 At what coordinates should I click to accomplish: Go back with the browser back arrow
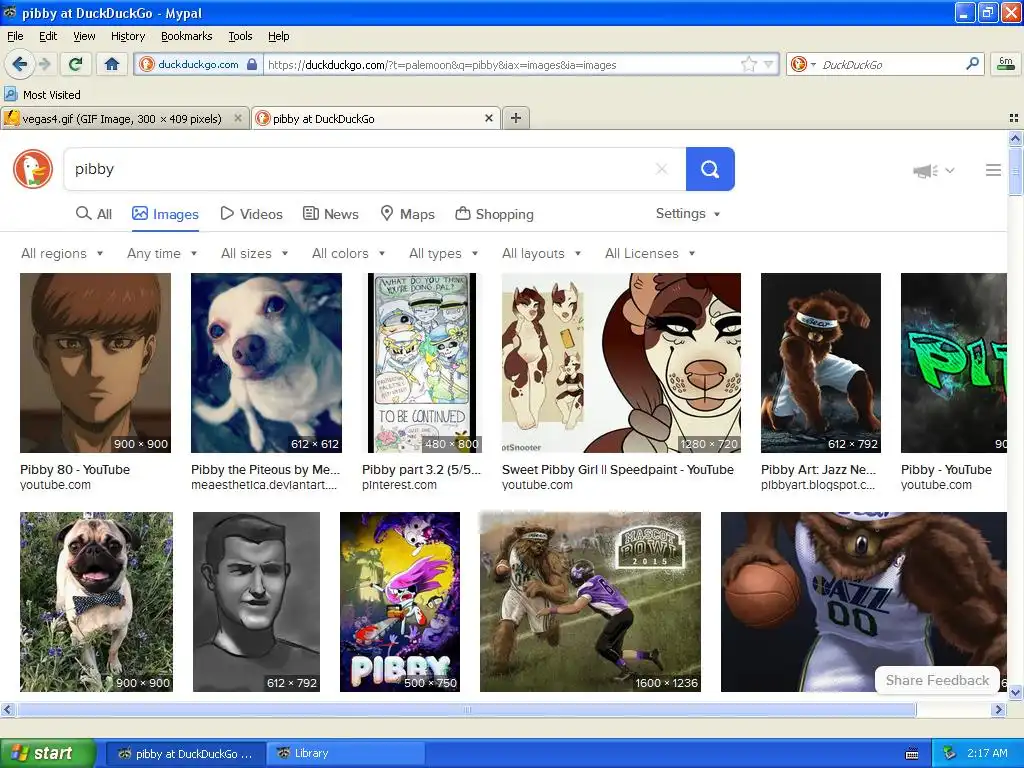19,64
